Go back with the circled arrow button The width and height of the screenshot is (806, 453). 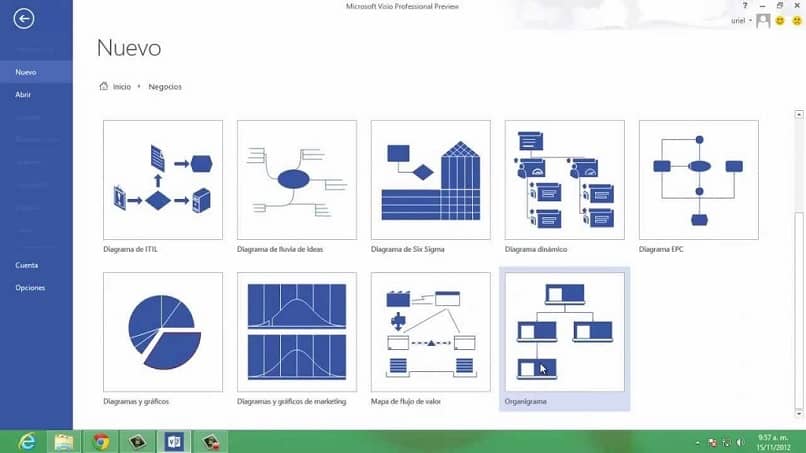click(x=24, y=19)
